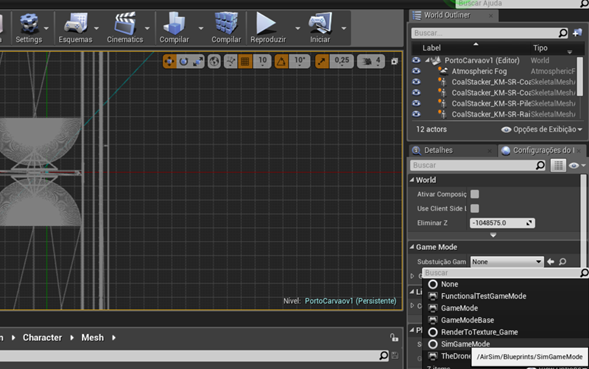Start play with the Reproduzir button

pyautogui.click(x=268, y=28)
